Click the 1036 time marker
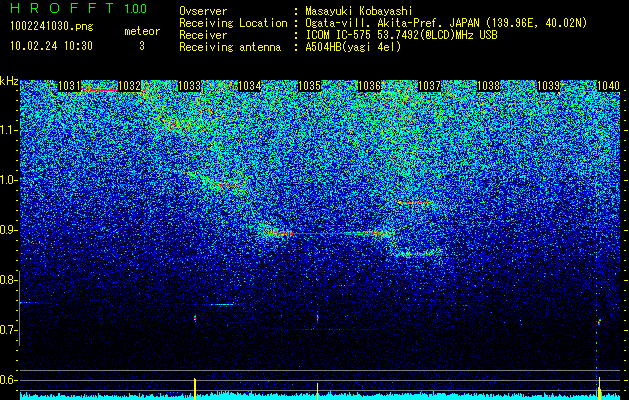This screenshot has width=629, height=400. [x=369, y=86]
